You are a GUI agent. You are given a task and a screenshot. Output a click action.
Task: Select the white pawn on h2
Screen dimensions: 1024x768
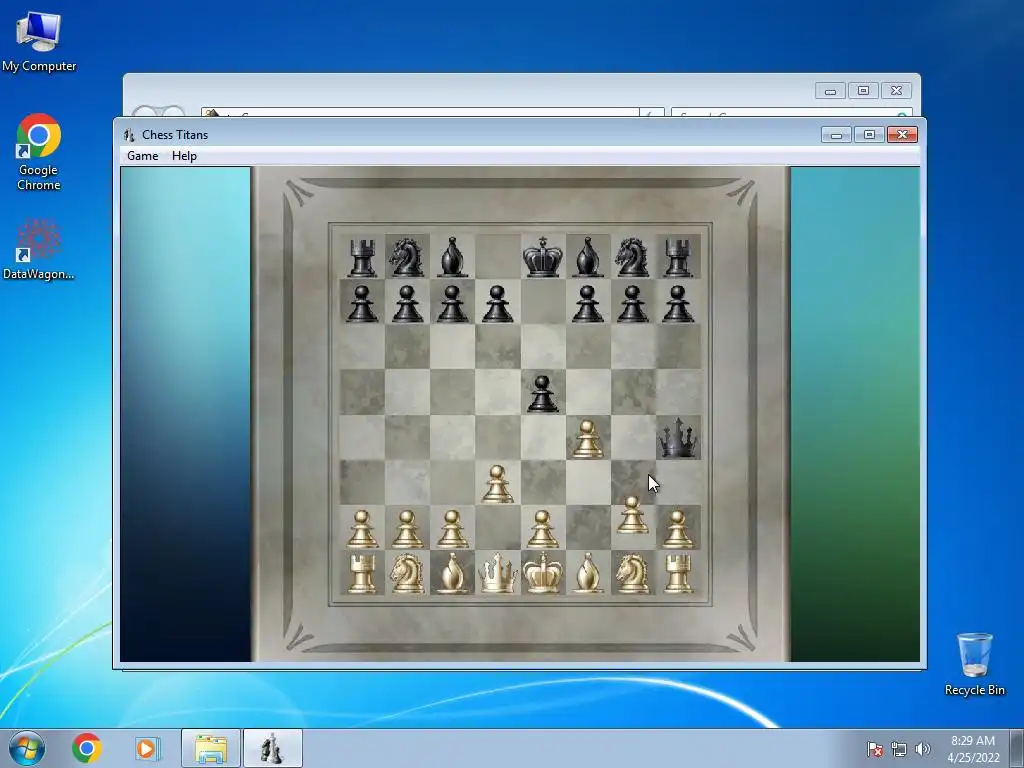coord(678,528)
